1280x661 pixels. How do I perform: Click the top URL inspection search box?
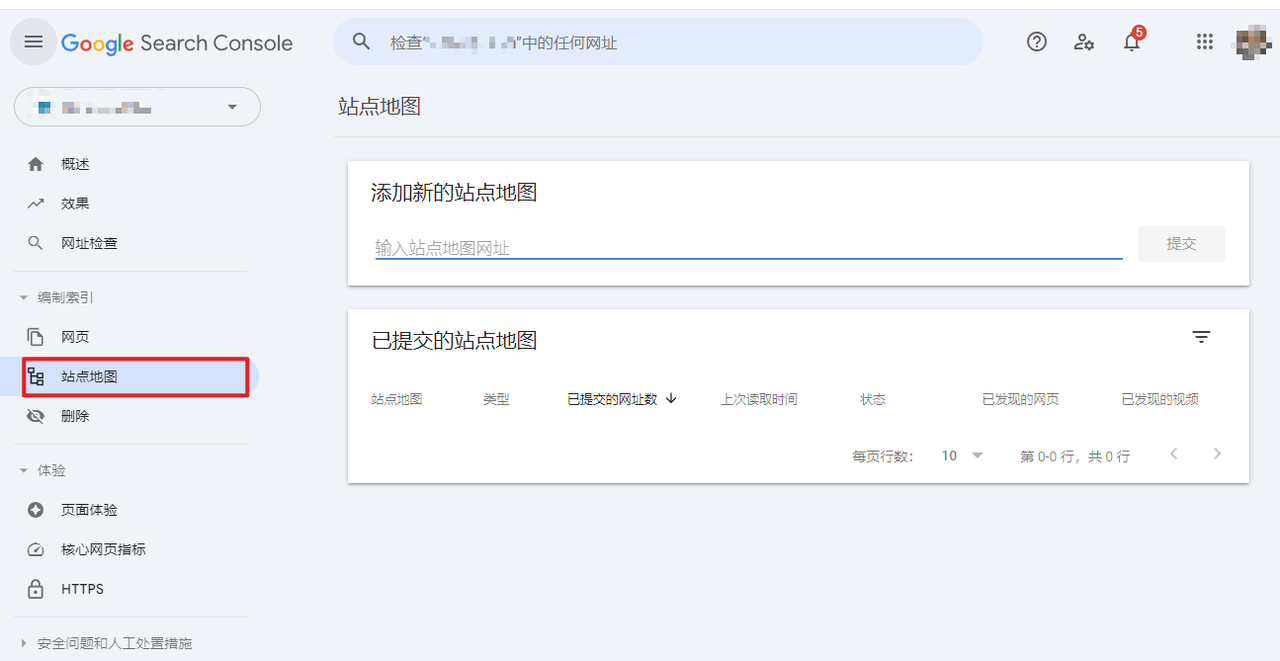tap(658, 42)
